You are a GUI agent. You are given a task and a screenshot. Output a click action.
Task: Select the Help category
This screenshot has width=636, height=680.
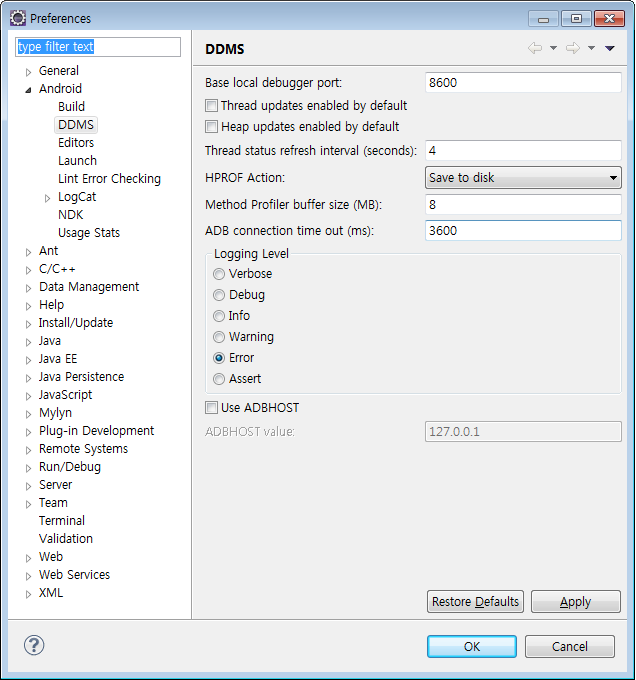(51, 304)
